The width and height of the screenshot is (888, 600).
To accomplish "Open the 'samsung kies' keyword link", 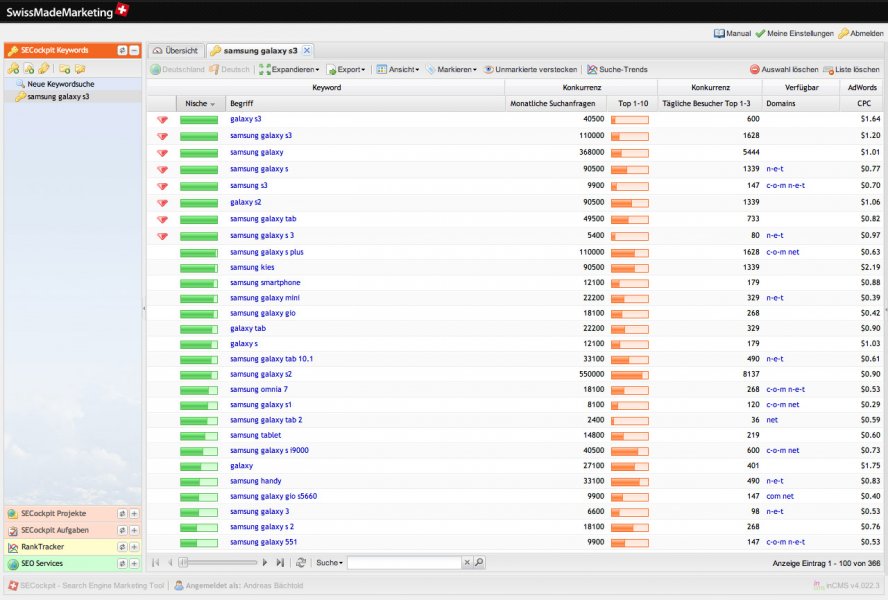I will coord(252,267).
